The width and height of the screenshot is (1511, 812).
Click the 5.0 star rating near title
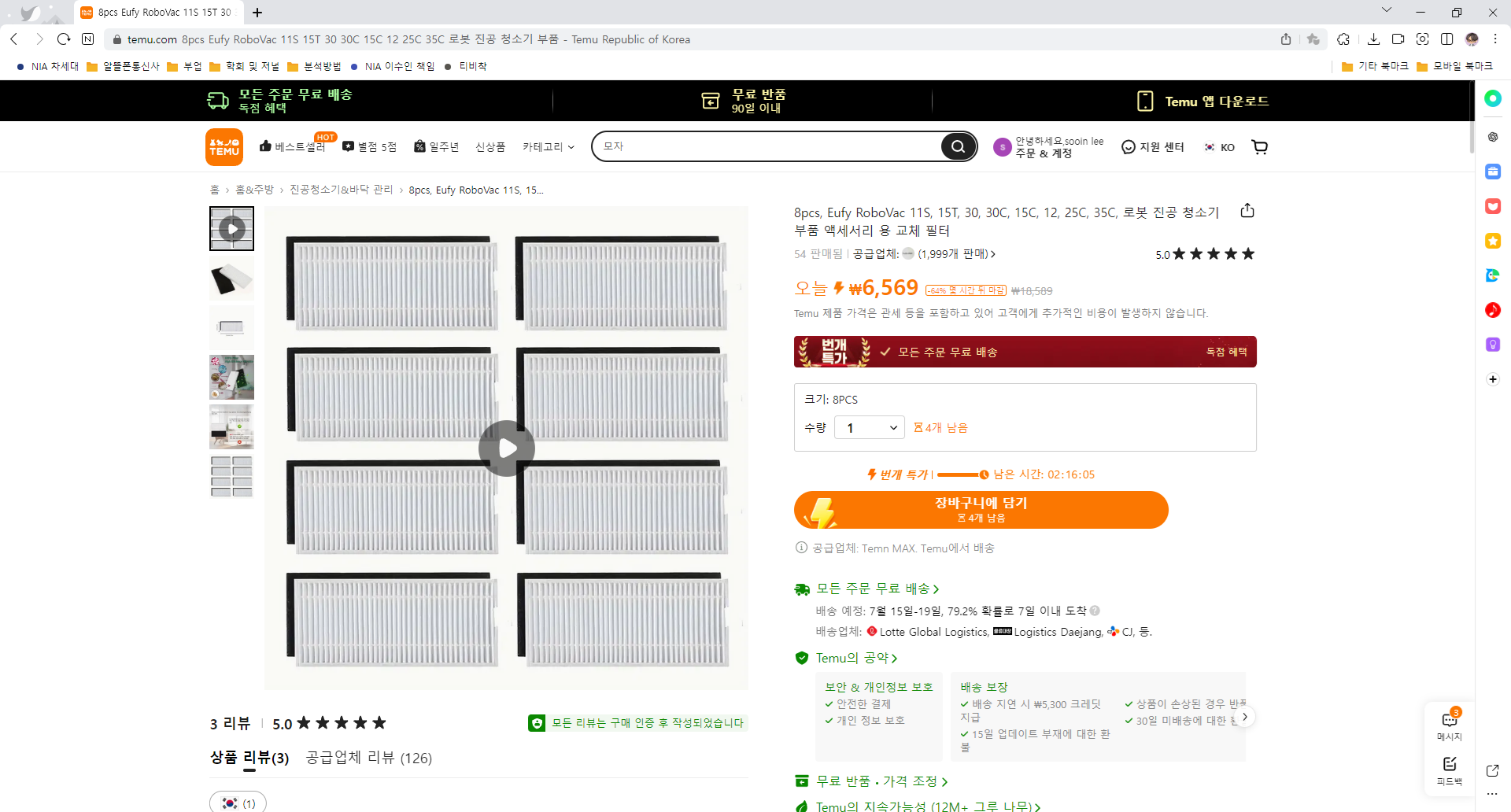pyautogui.click(x=1205, y=254)
